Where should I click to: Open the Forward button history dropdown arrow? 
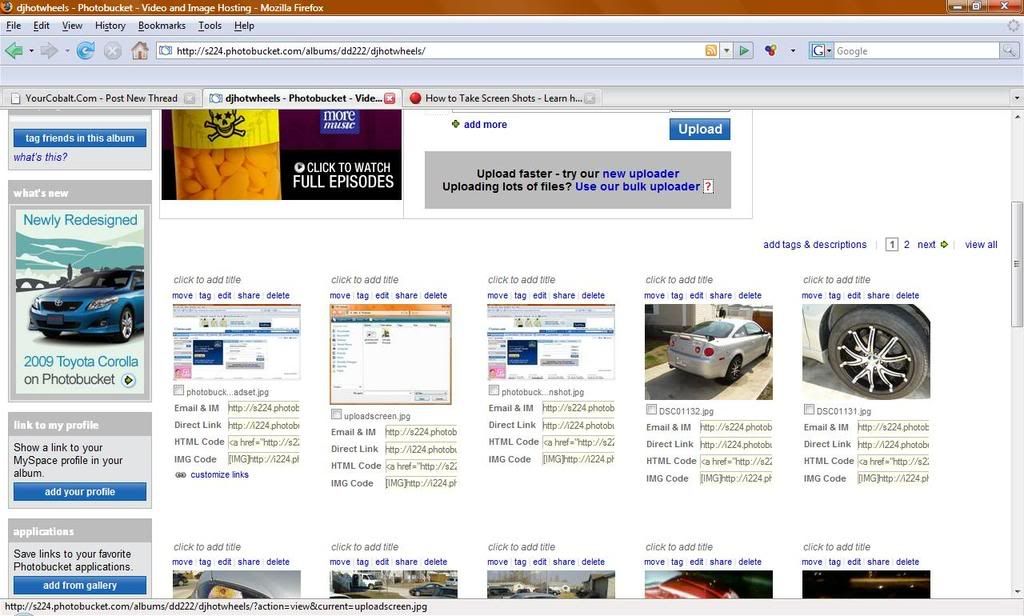click(67, 51)
